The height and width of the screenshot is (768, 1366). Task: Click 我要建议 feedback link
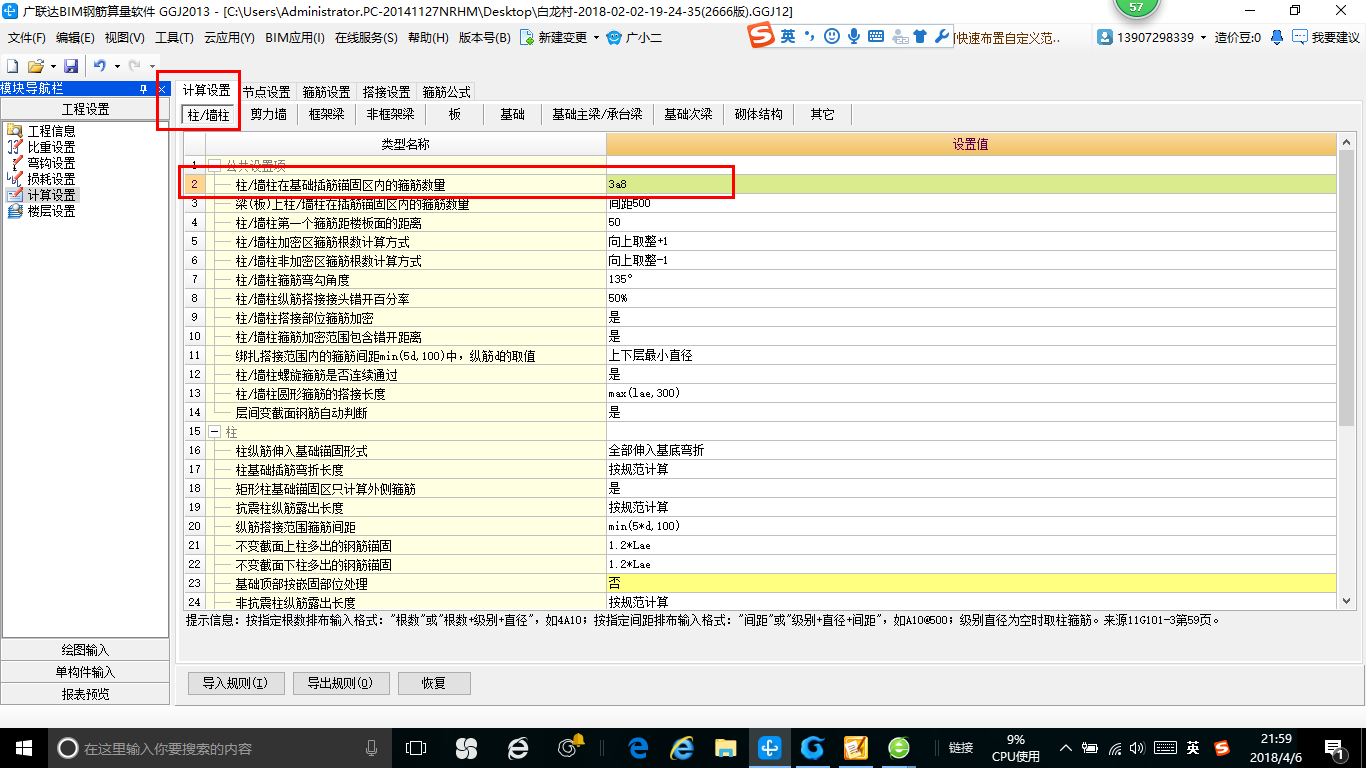(1335, 38)
